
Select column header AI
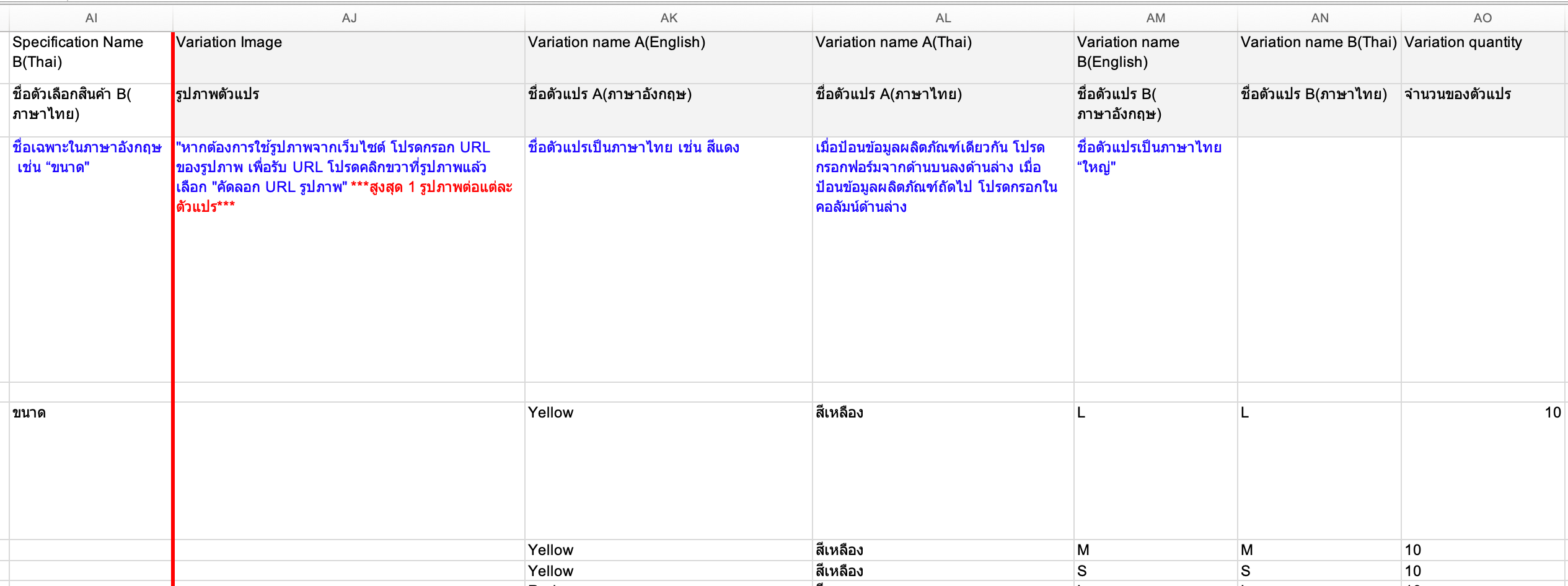coord(91,18)
